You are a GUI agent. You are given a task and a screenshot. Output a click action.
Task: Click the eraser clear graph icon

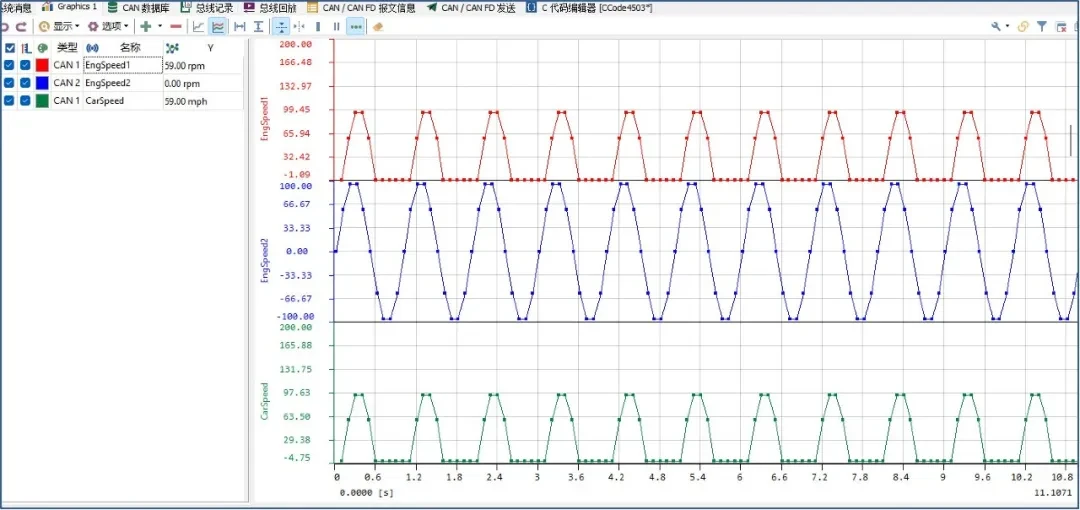378,27
